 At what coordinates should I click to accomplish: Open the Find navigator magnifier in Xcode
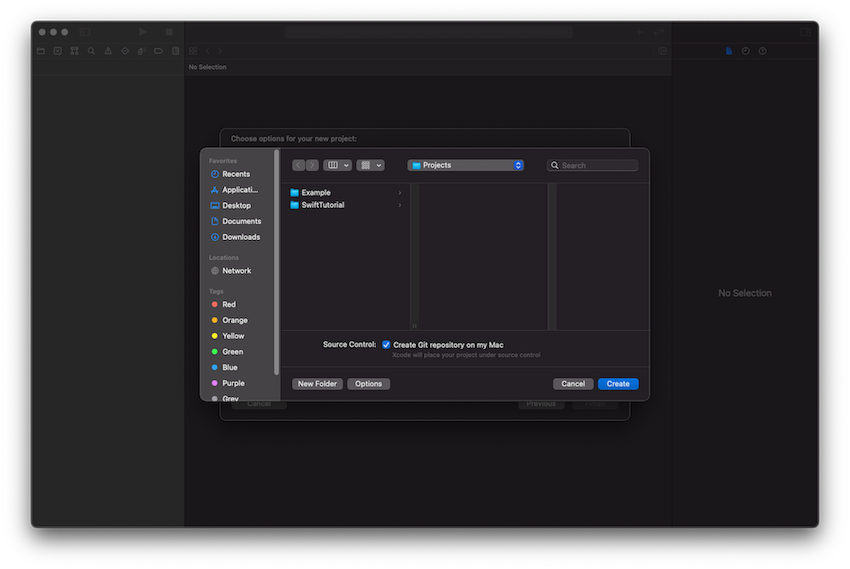[91, 51]
